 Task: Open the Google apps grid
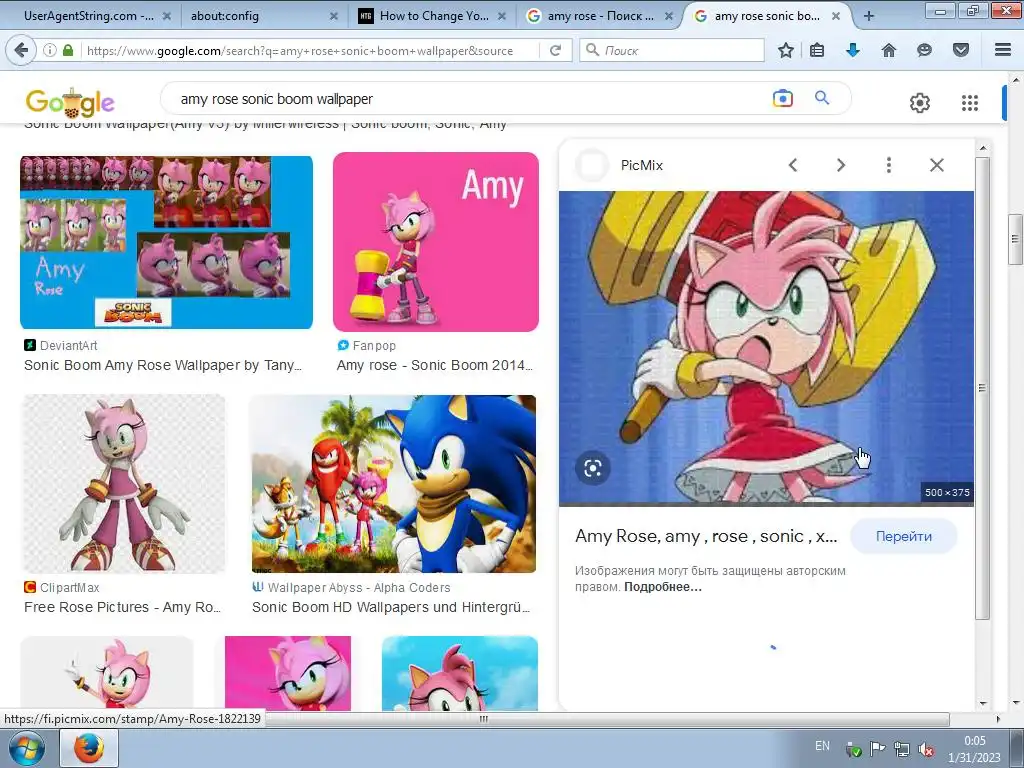970,103
